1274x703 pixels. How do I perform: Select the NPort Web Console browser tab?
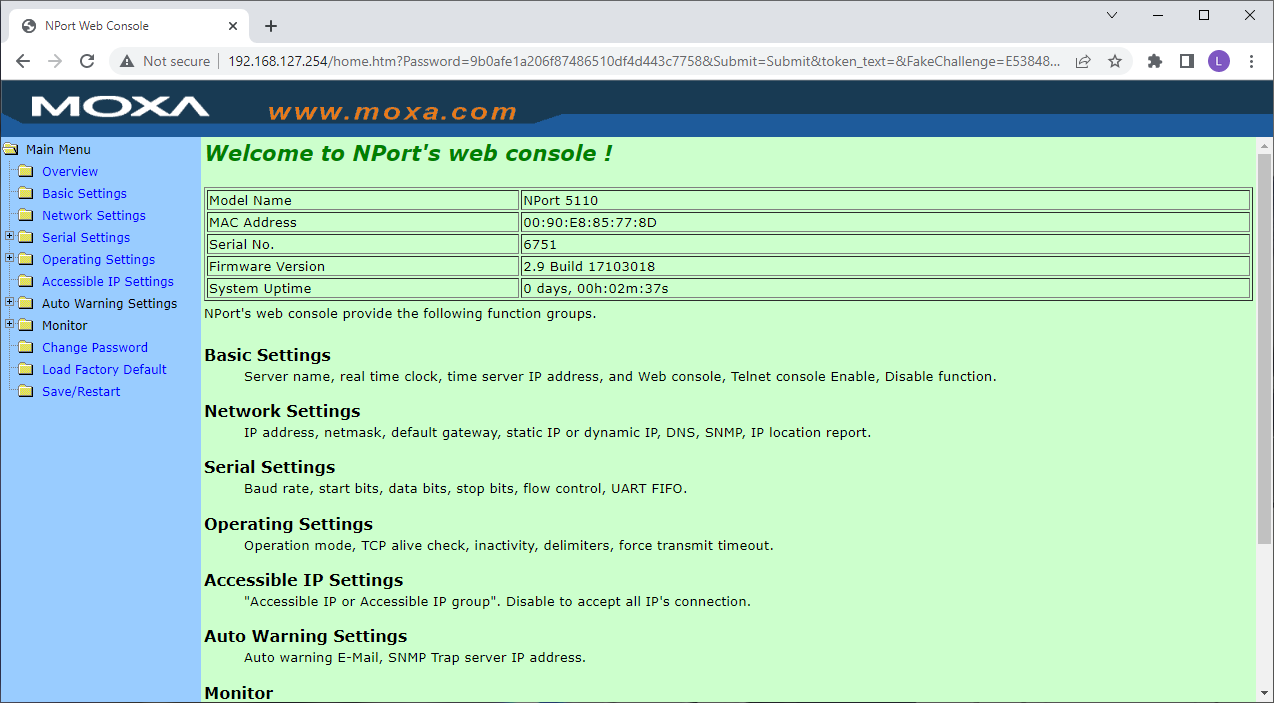127,26
